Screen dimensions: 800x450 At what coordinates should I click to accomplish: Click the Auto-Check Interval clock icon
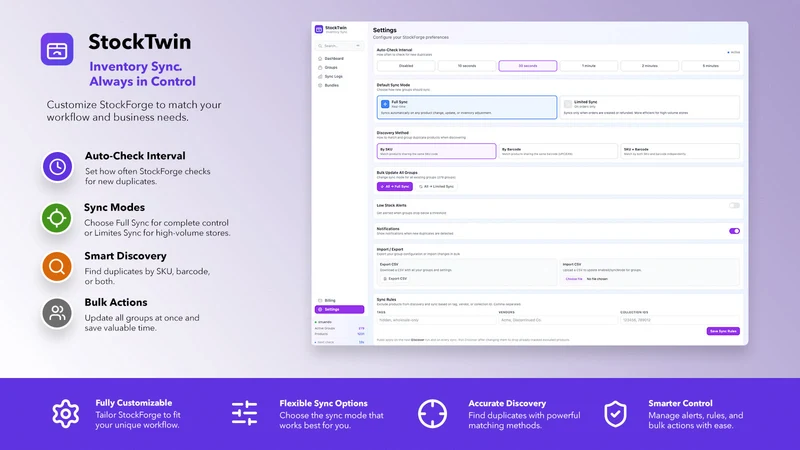click(x=57, y=166)
